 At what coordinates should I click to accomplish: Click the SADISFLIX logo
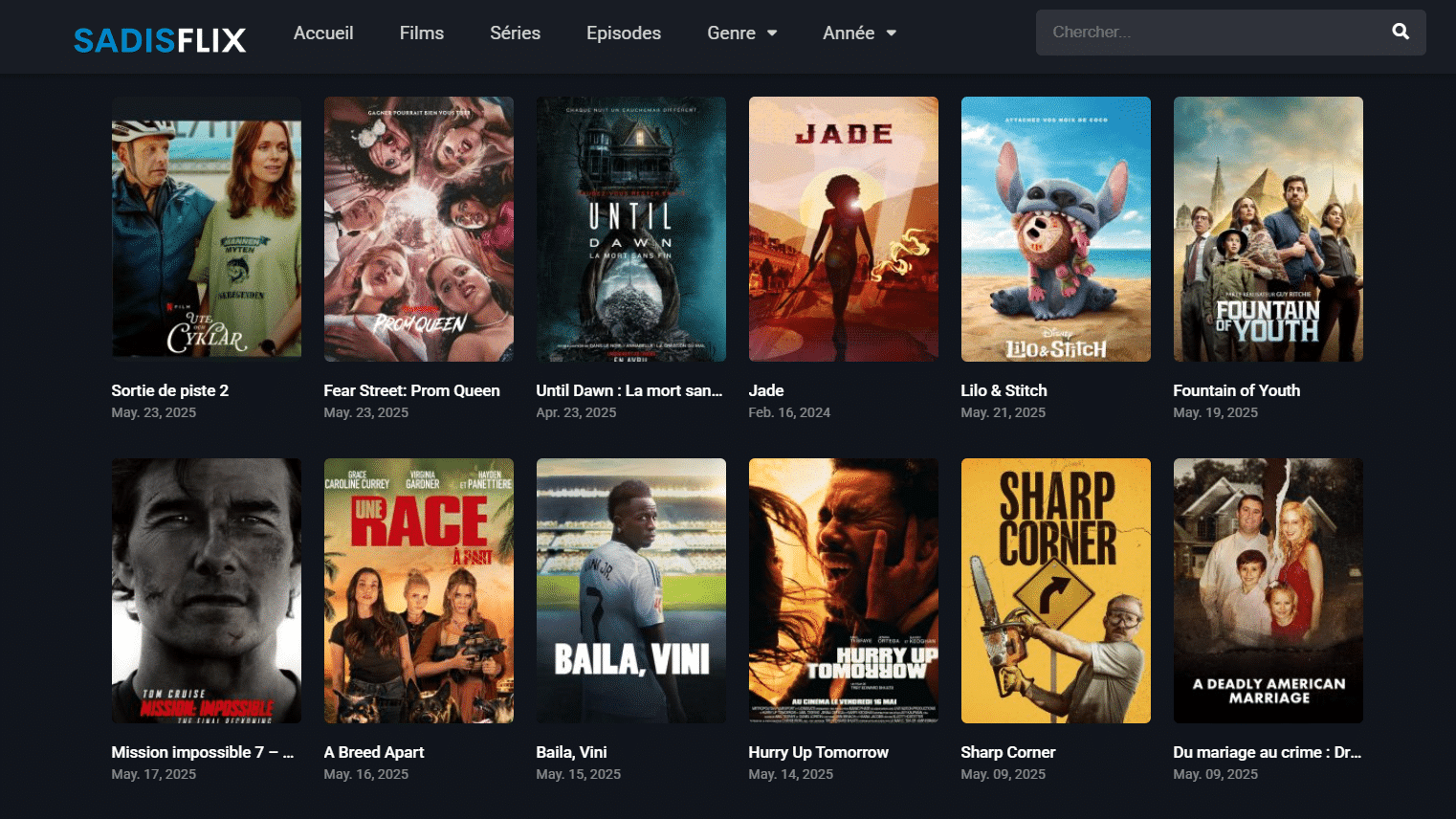point(160,39)
